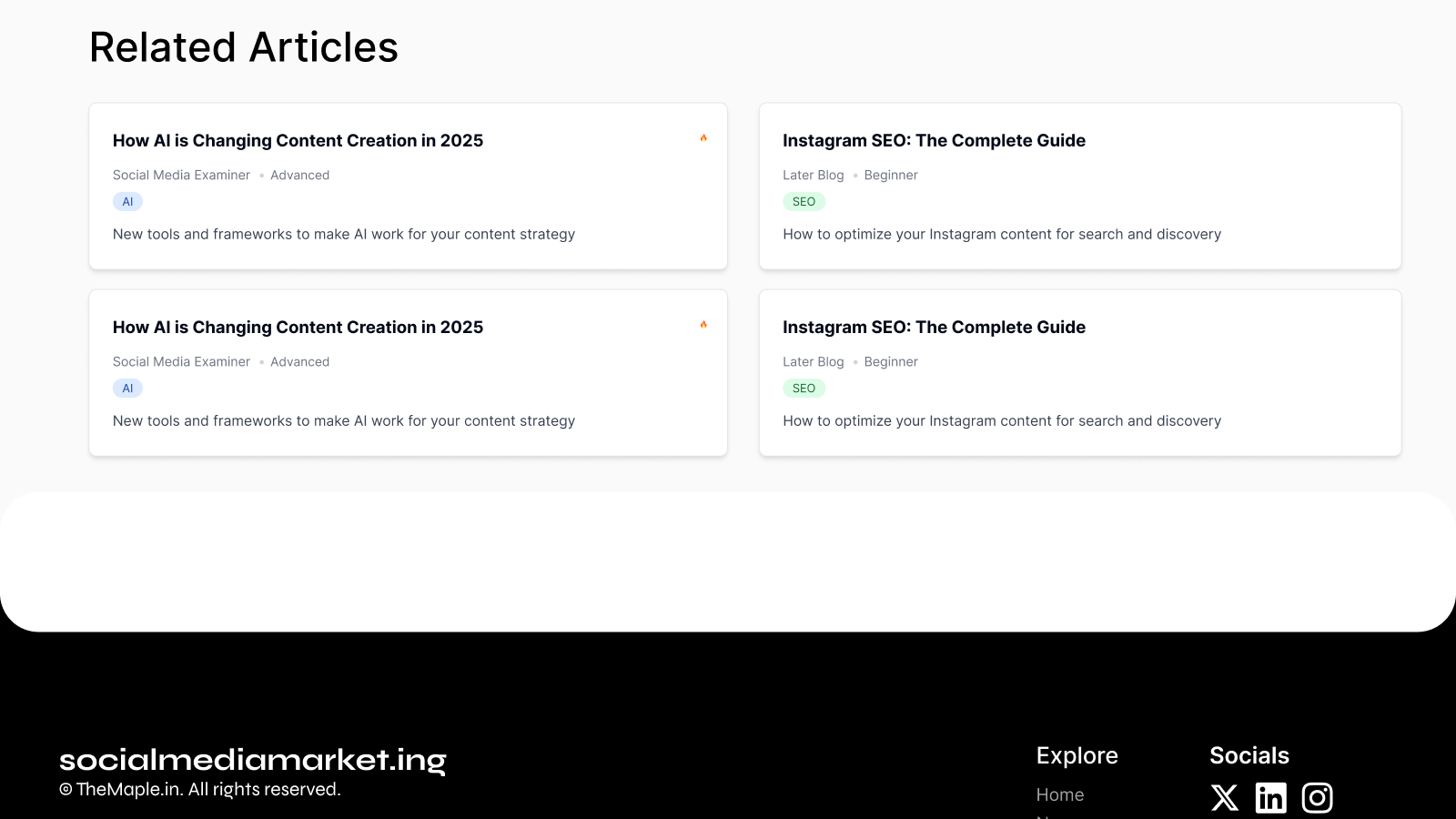Click the TheMaple.in copyright text

coord(200,790)
